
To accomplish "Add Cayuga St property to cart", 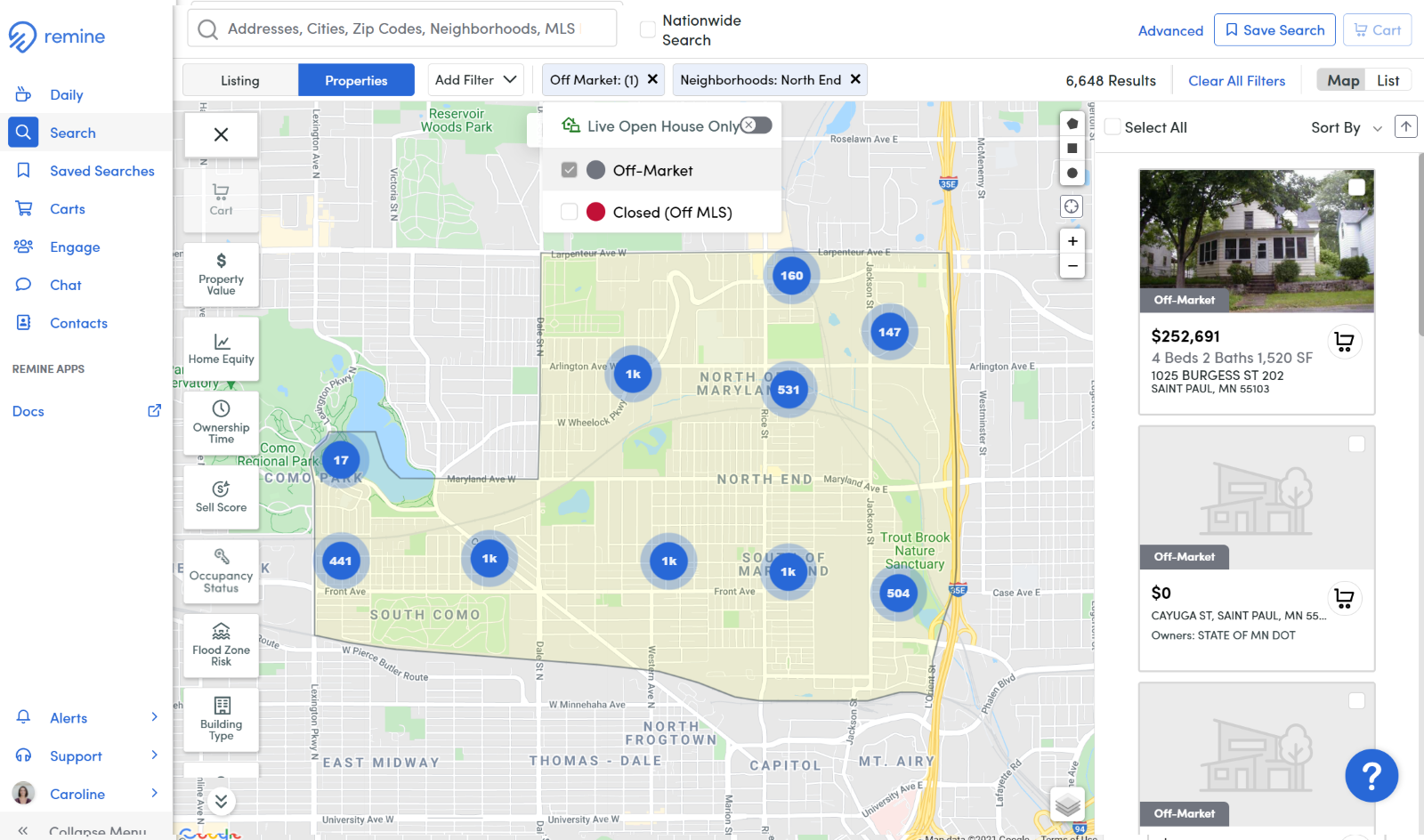I will (1344, 598).
